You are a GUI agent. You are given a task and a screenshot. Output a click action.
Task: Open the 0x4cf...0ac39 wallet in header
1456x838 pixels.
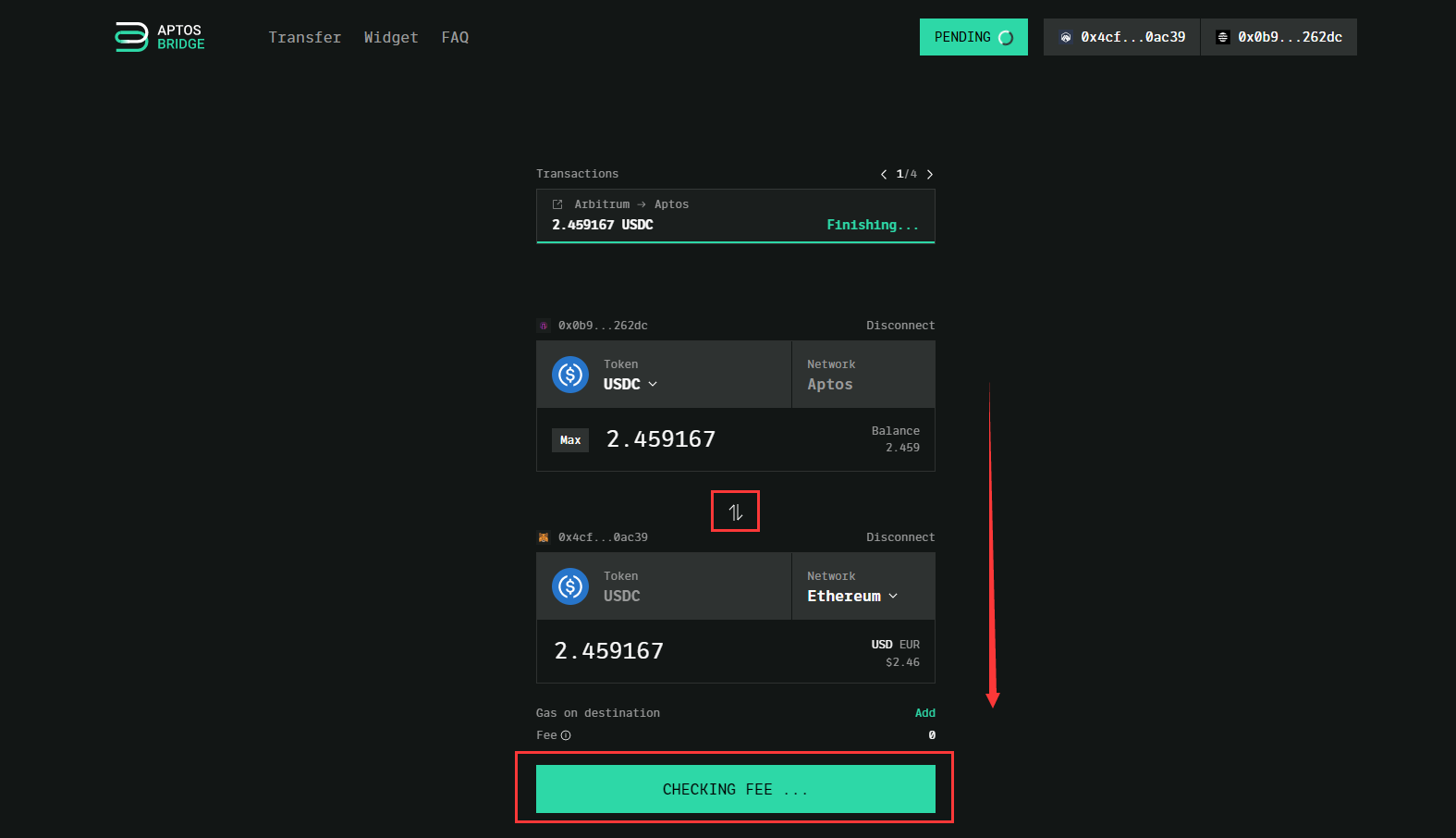pyautogui.click(x=1121, y=37)
